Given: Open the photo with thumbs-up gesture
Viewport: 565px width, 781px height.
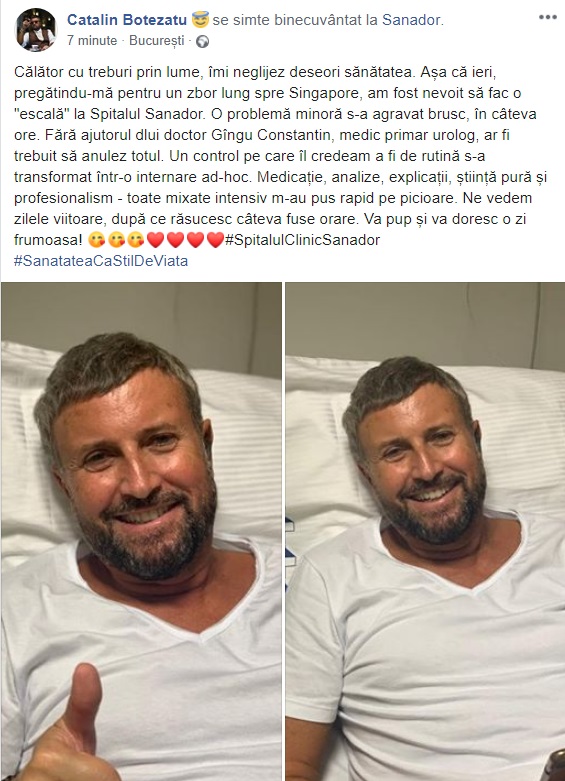Looking at the screenshot, I should (x=141, y=531).
